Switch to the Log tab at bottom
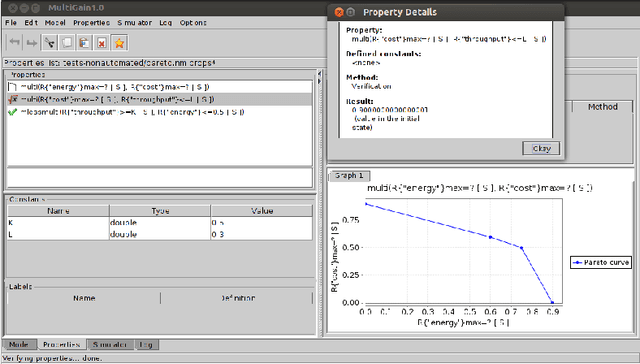The width and height of the screenshot is (640, 364). pos(146,344)
